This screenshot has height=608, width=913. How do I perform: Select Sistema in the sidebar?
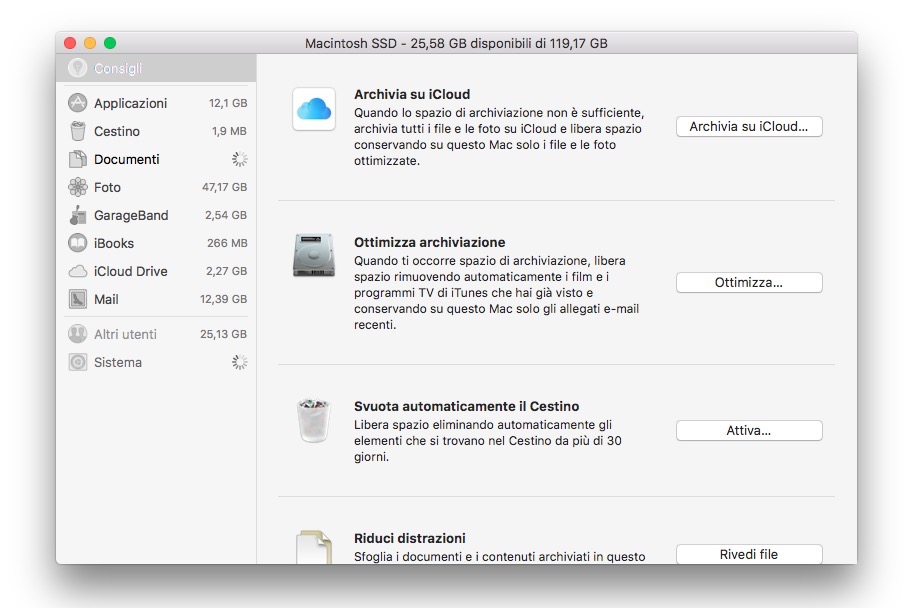[x=156, y=362]
